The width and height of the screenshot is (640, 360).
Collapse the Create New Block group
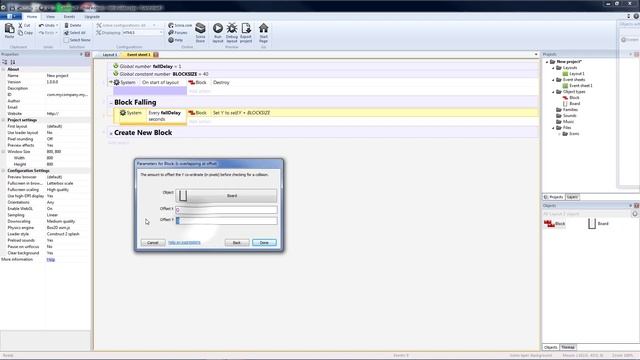click(x=111, y=133)
